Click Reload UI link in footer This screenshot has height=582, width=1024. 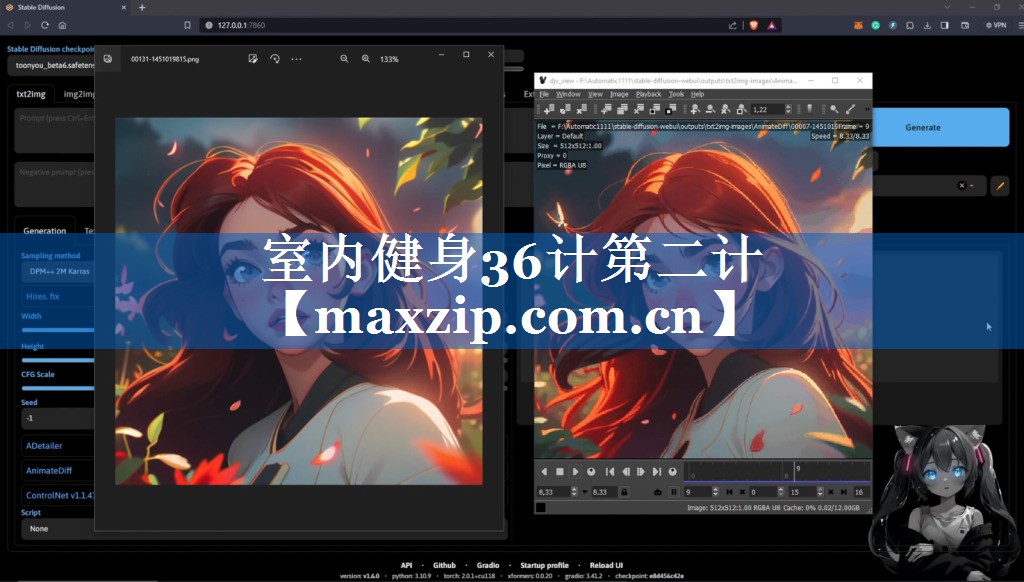[x=606, y=565]
